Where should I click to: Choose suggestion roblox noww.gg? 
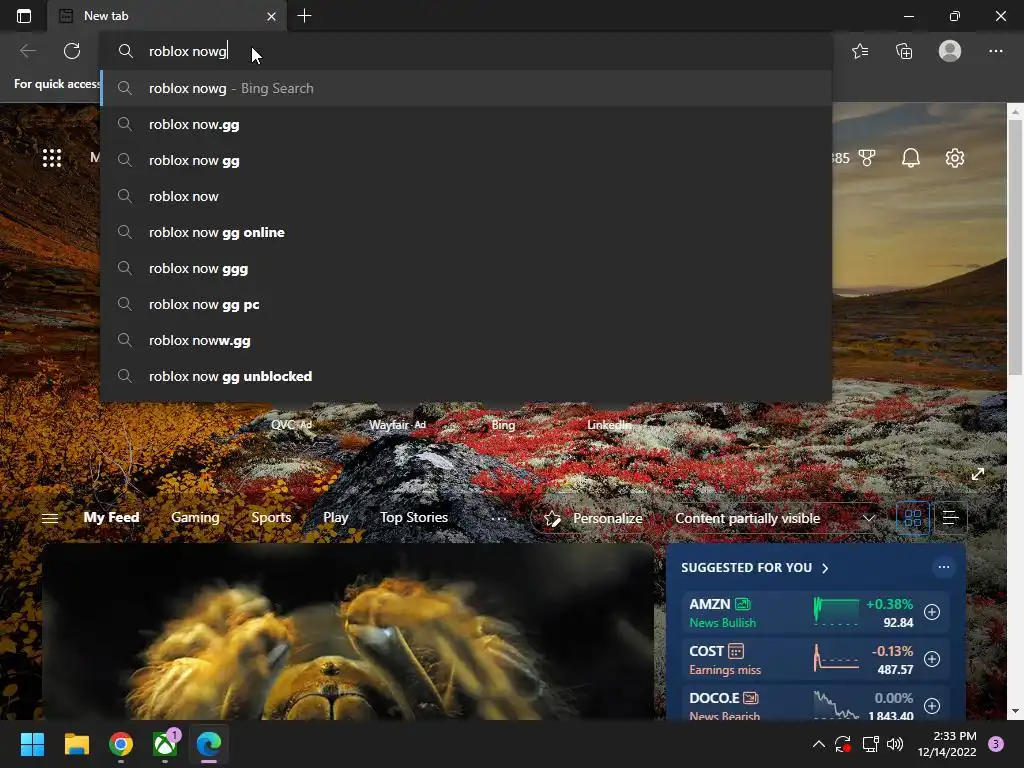pos(466,340)
